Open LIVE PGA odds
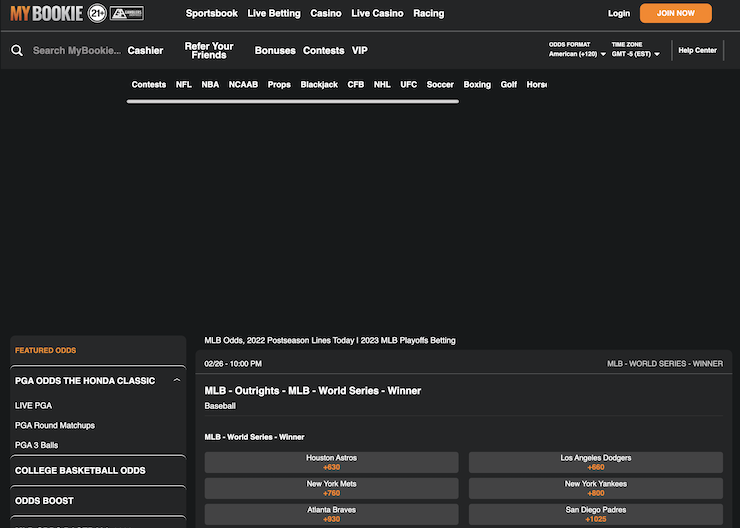 tap(34, 405)
